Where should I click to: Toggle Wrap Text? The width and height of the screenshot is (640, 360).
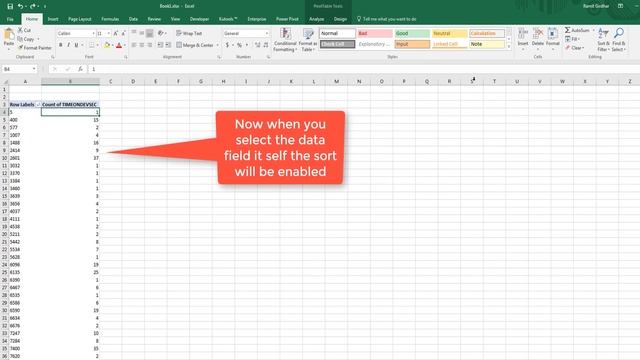(189, 33)
